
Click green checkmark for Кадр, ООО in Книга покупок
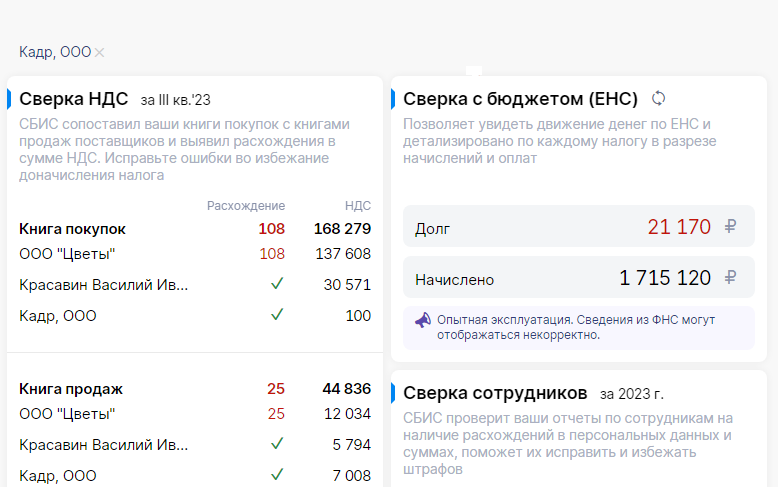(277, 314)
